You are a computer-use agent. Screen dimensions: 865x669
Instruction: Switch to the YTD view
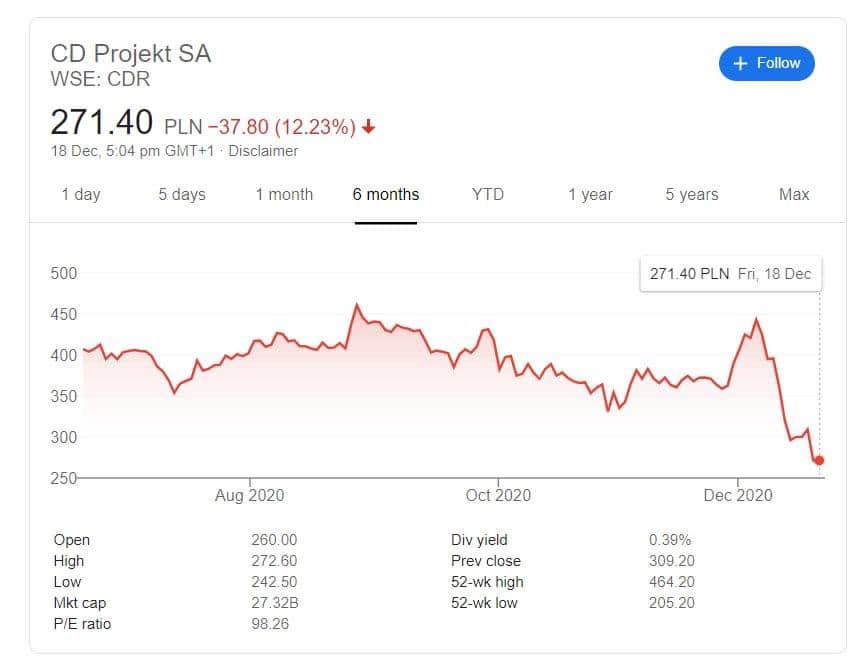[x=488, y=194]
